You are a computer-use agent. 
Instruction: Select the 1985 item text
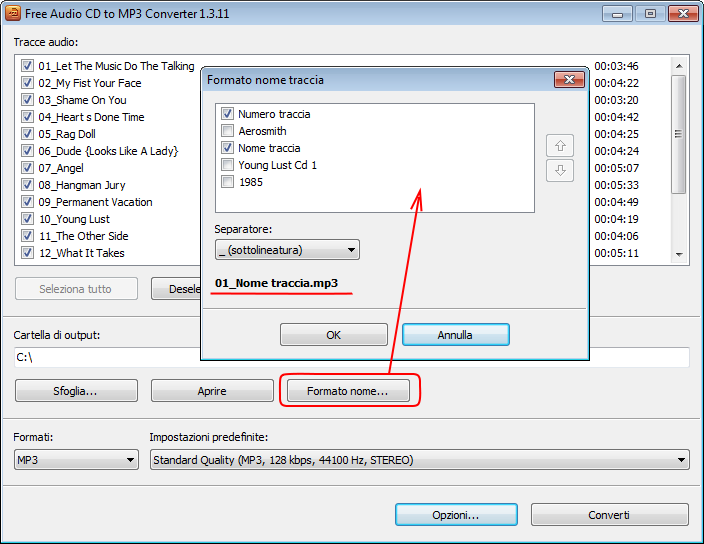(x=251, y=182)
